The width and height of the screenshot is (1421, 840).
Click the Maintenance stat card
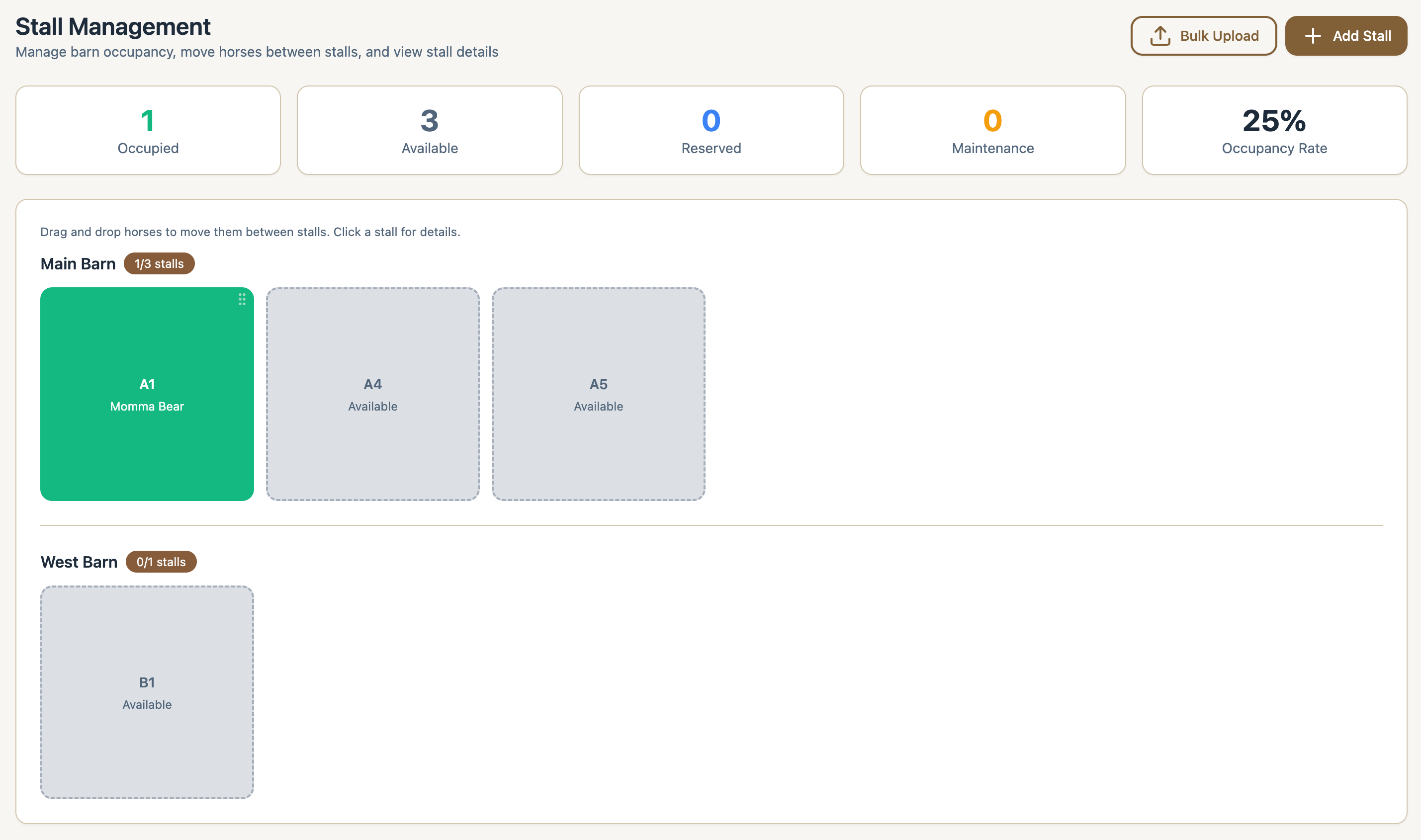(x=993, y=130)
